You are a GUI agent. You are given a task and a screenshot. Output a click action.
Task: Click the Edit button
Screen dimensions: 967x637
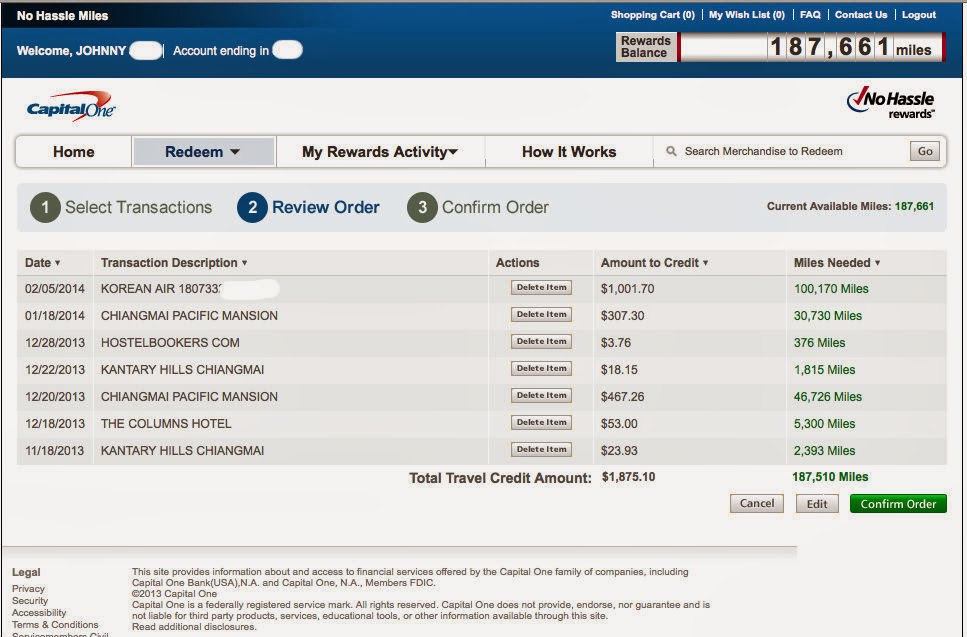(817, 504)
